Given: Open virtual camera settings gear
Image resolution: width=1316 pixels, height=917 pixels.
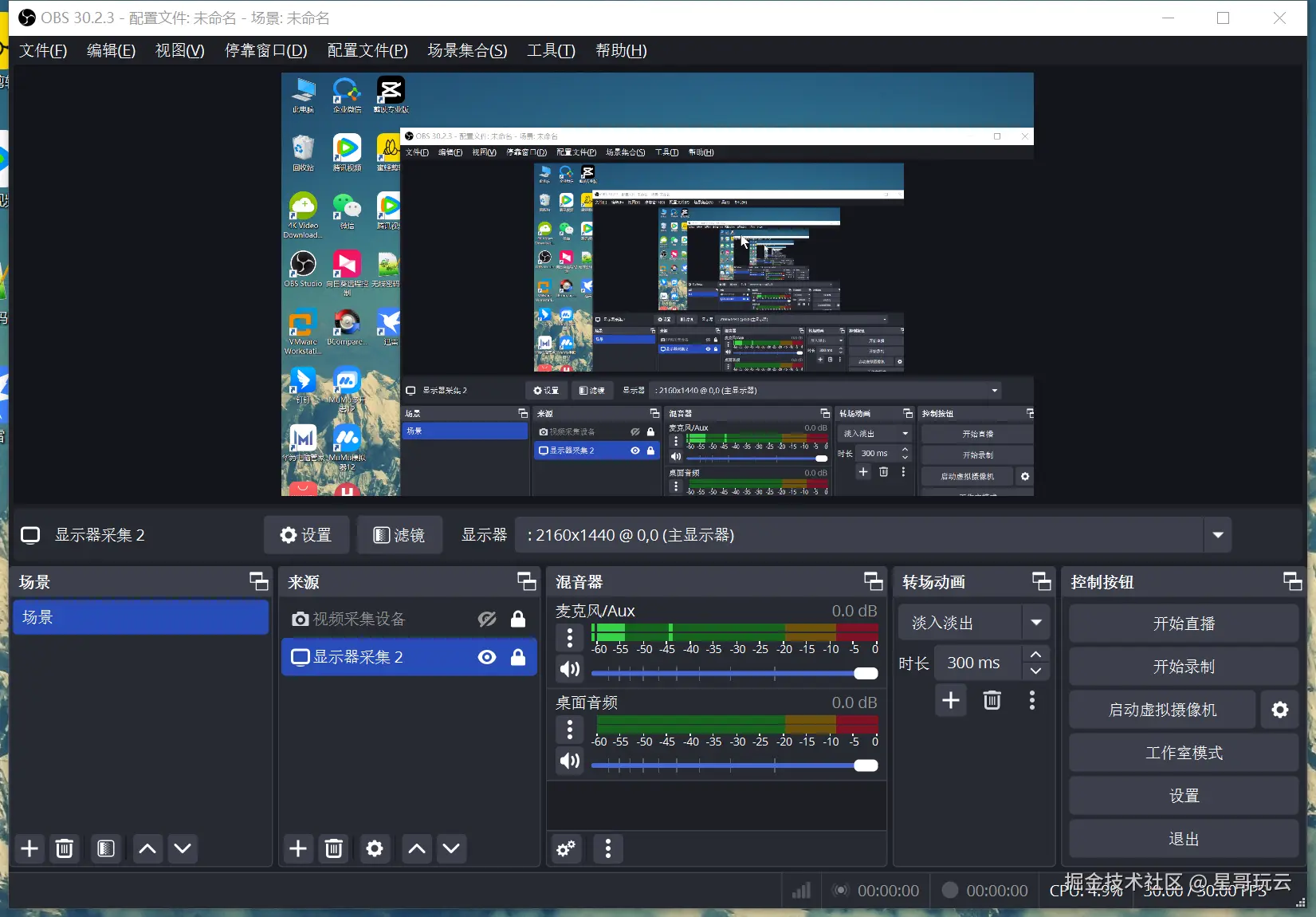Looking at the screenshot, I should 1280,710.
